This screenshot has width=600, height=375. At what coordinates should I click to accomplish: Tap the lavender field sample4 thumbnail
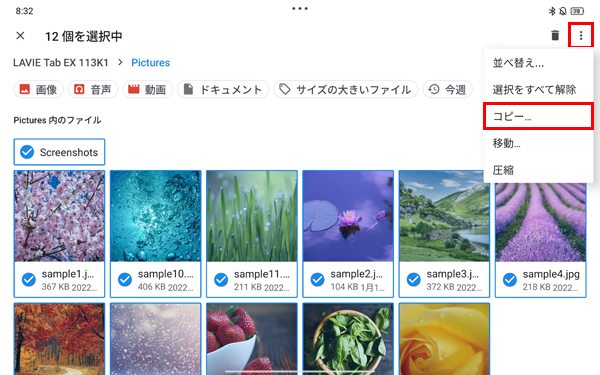point(541,223)
